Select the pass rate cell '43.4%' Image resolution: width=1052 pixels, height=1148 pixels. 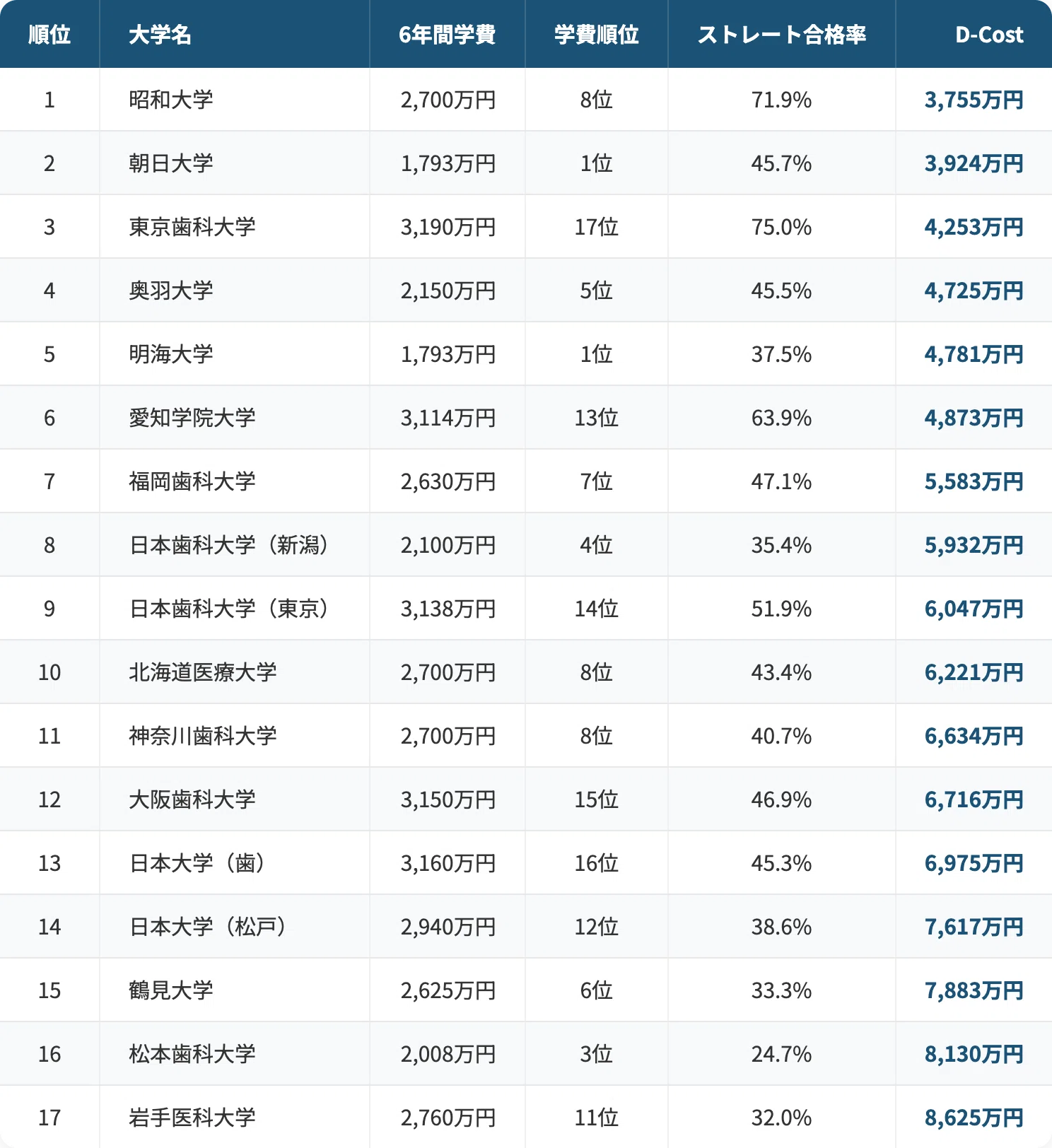(781, 672)
